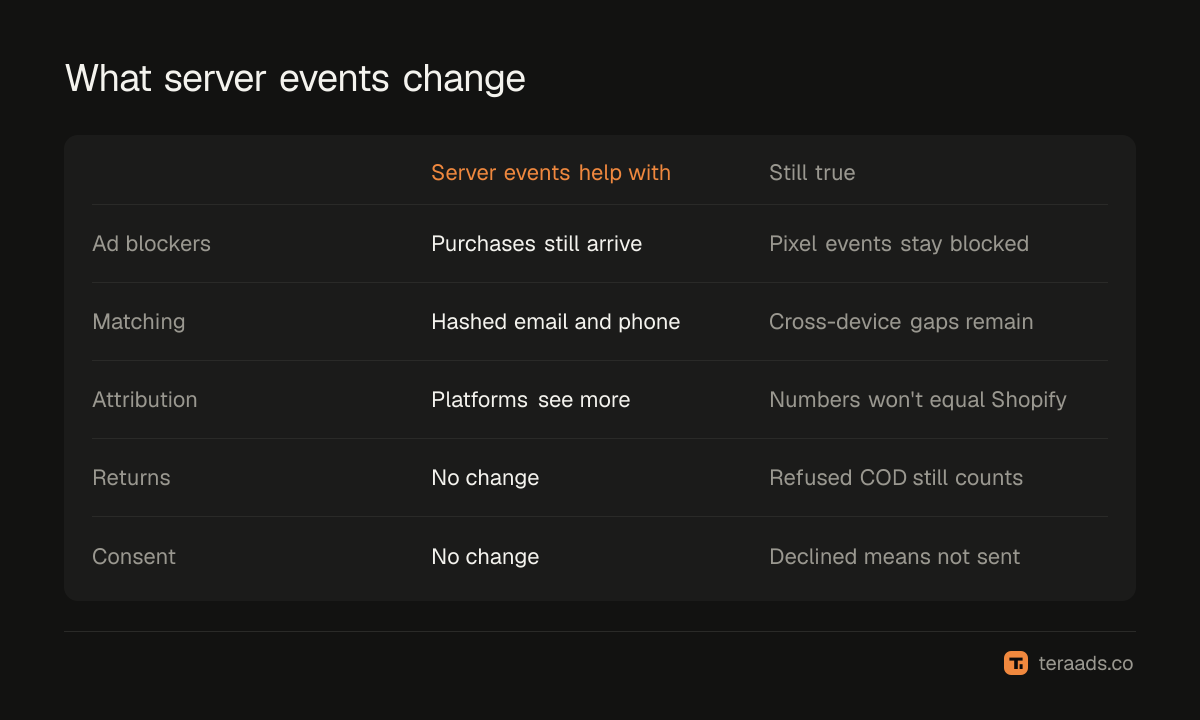Select the 'Attribution' row label
The height and width of the screenshot is (720, 1200).
pyautogui.click(x=145, y=399)
